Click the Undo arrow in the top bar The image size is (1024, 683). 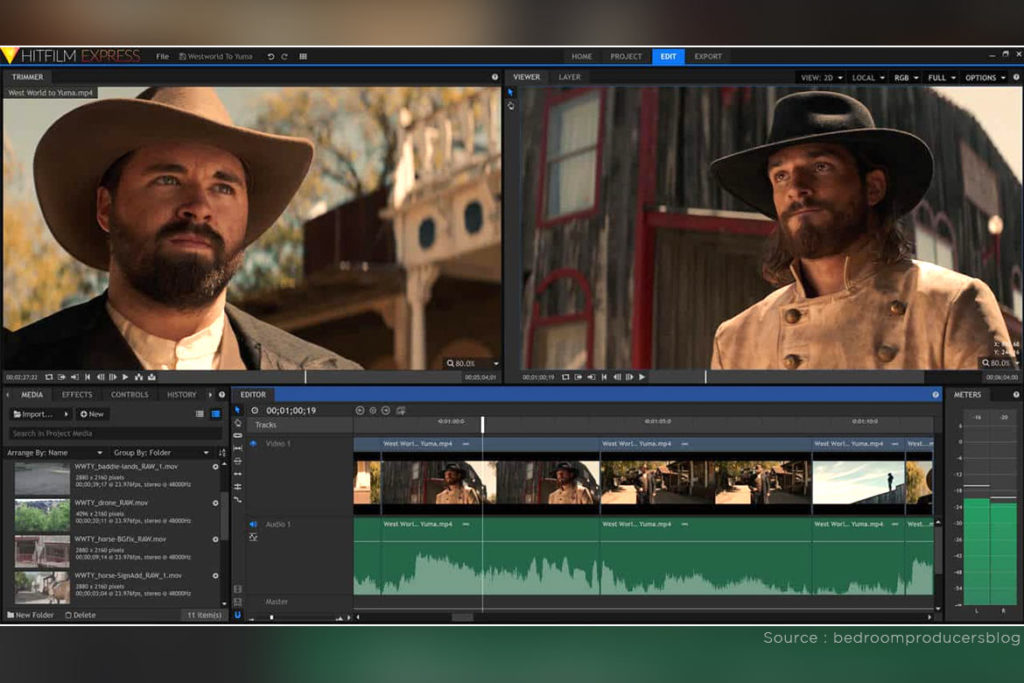point(270,57)
